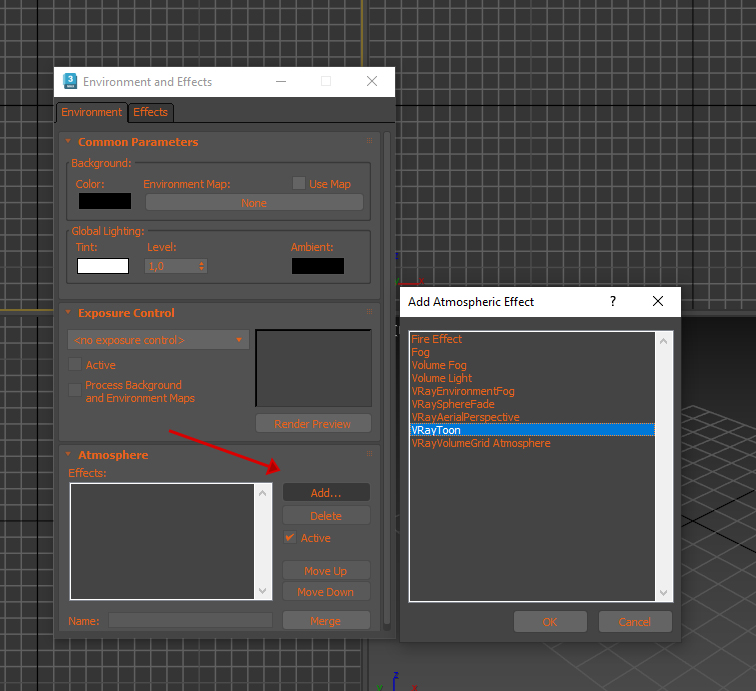Enable Process Background and Environment Maps
756x691 pixels.
pyautogui.click(x=75, y=390)
